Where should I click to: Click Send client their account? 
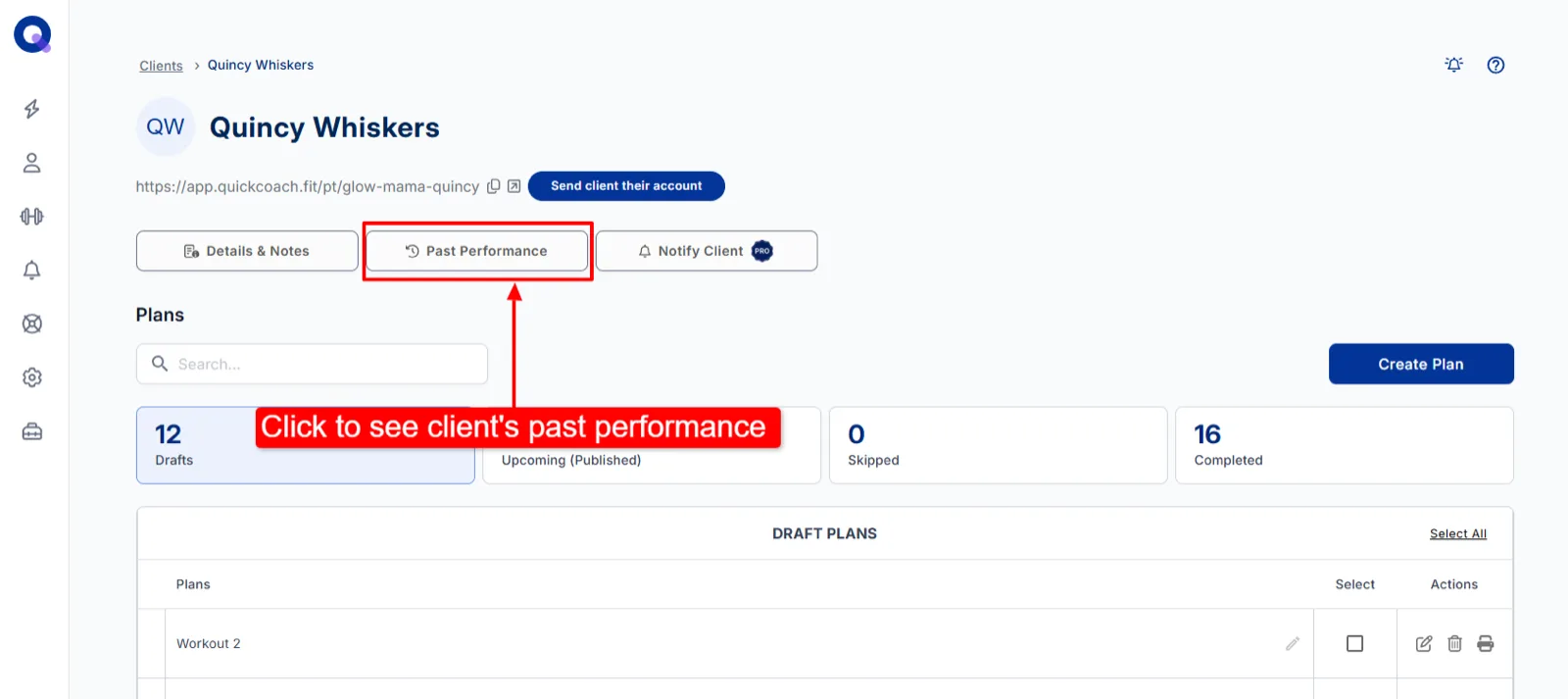pos(626,186)
